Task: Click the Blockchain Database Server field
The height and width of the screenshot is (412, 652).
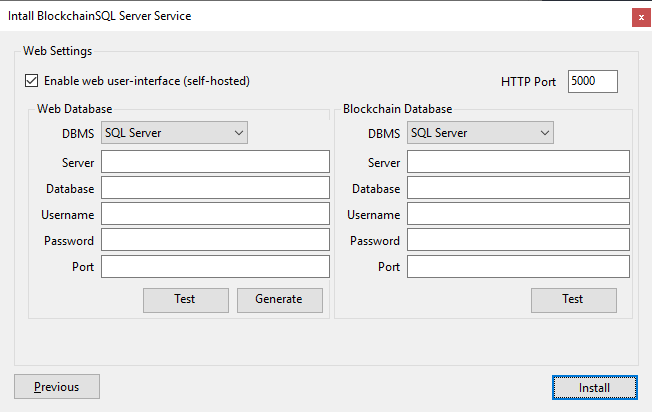Action: (518, 162)
